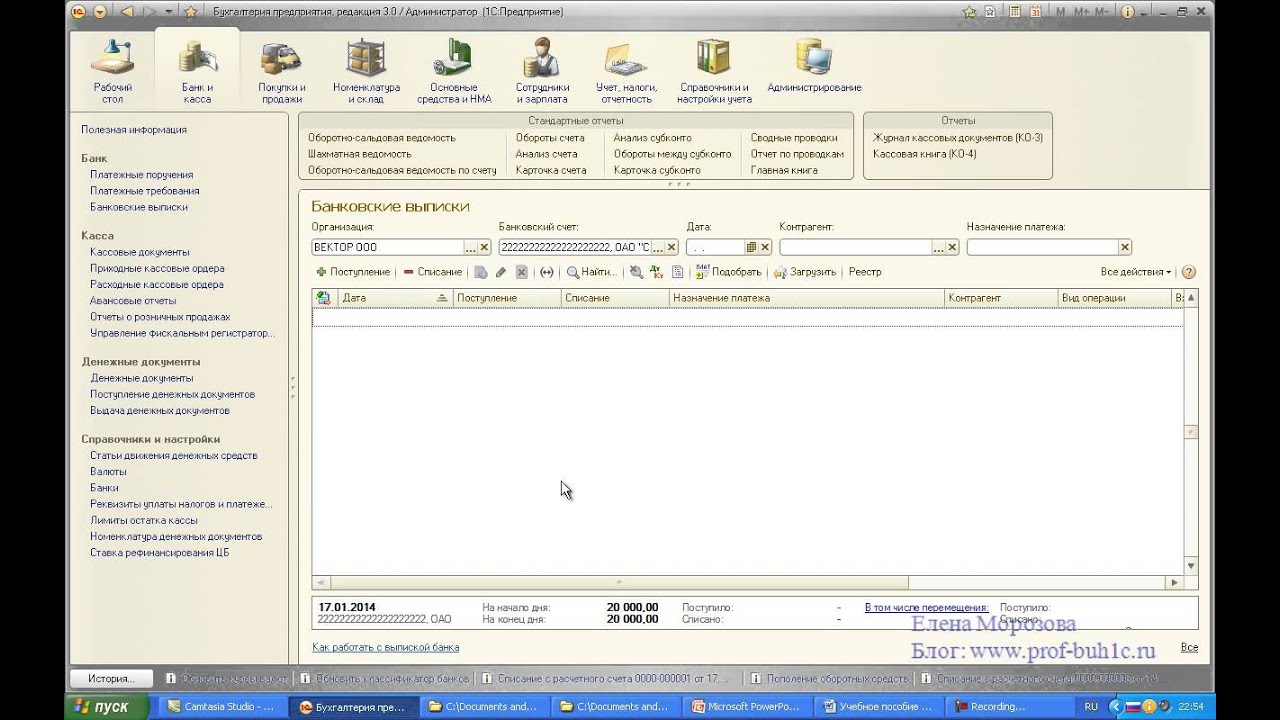Clear the Назначение платежа field
The width and height of the screenshot is (1280, 720).
click(1125, 247)
